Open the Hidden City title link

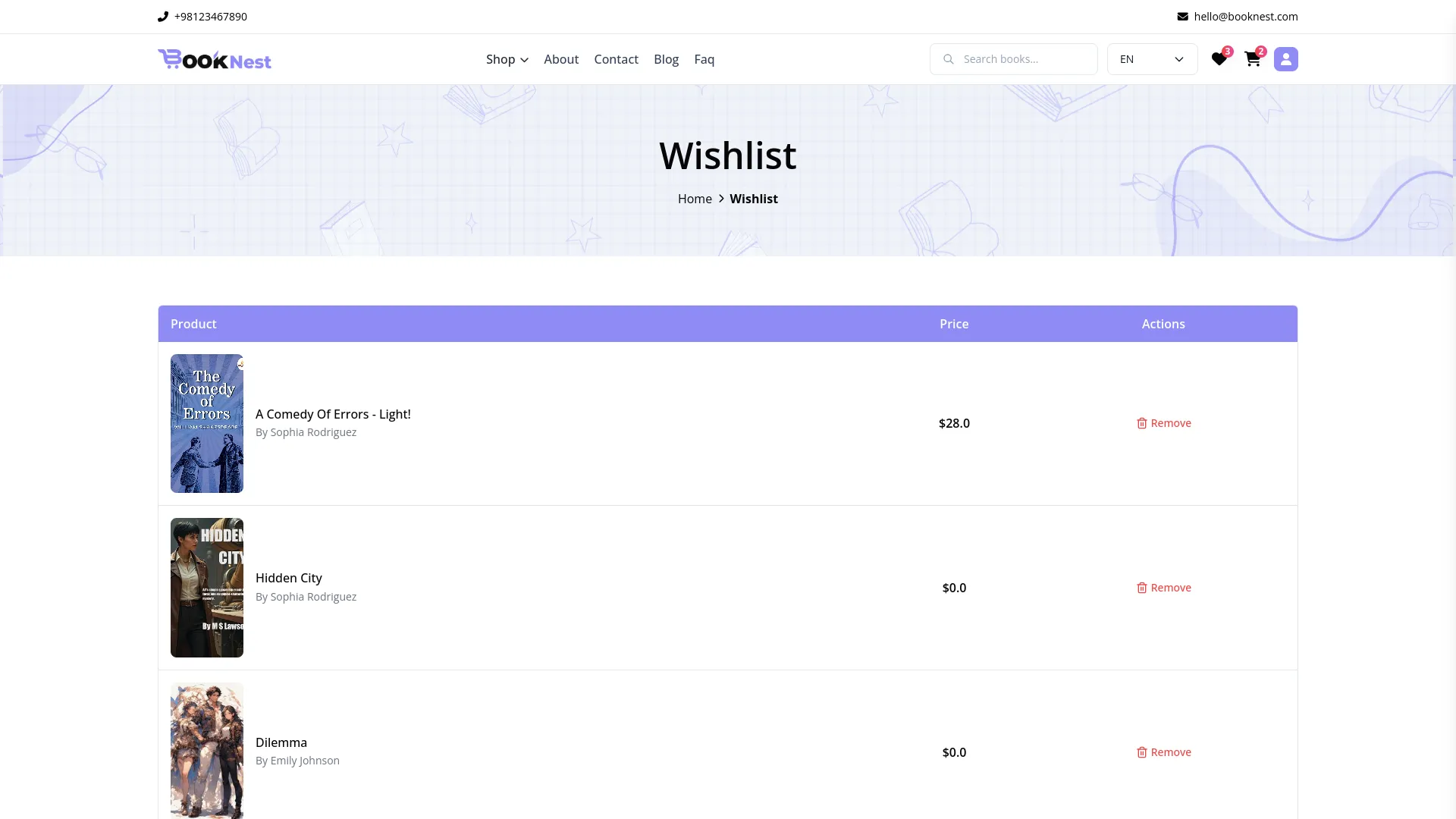pyautogui.click(x=289, y=578)
